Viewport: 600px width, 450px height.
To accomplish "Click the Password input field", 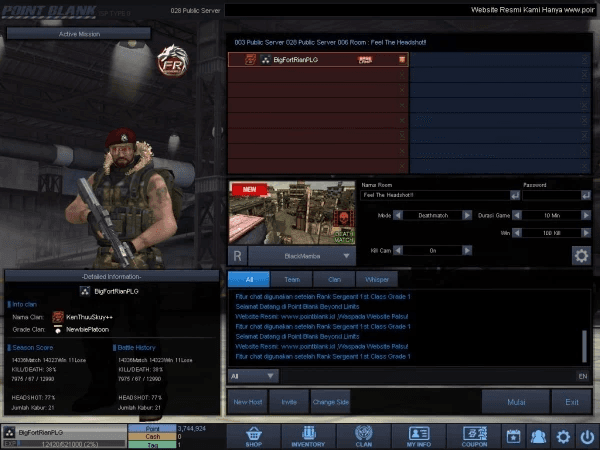I will pos(551,195).
